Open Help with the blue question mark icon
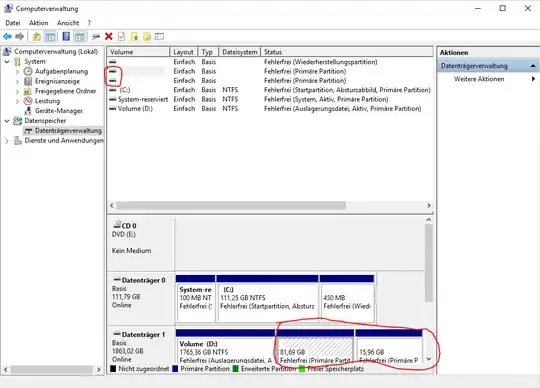The height and width of the screenshot is (388, 540). point(66,36)
